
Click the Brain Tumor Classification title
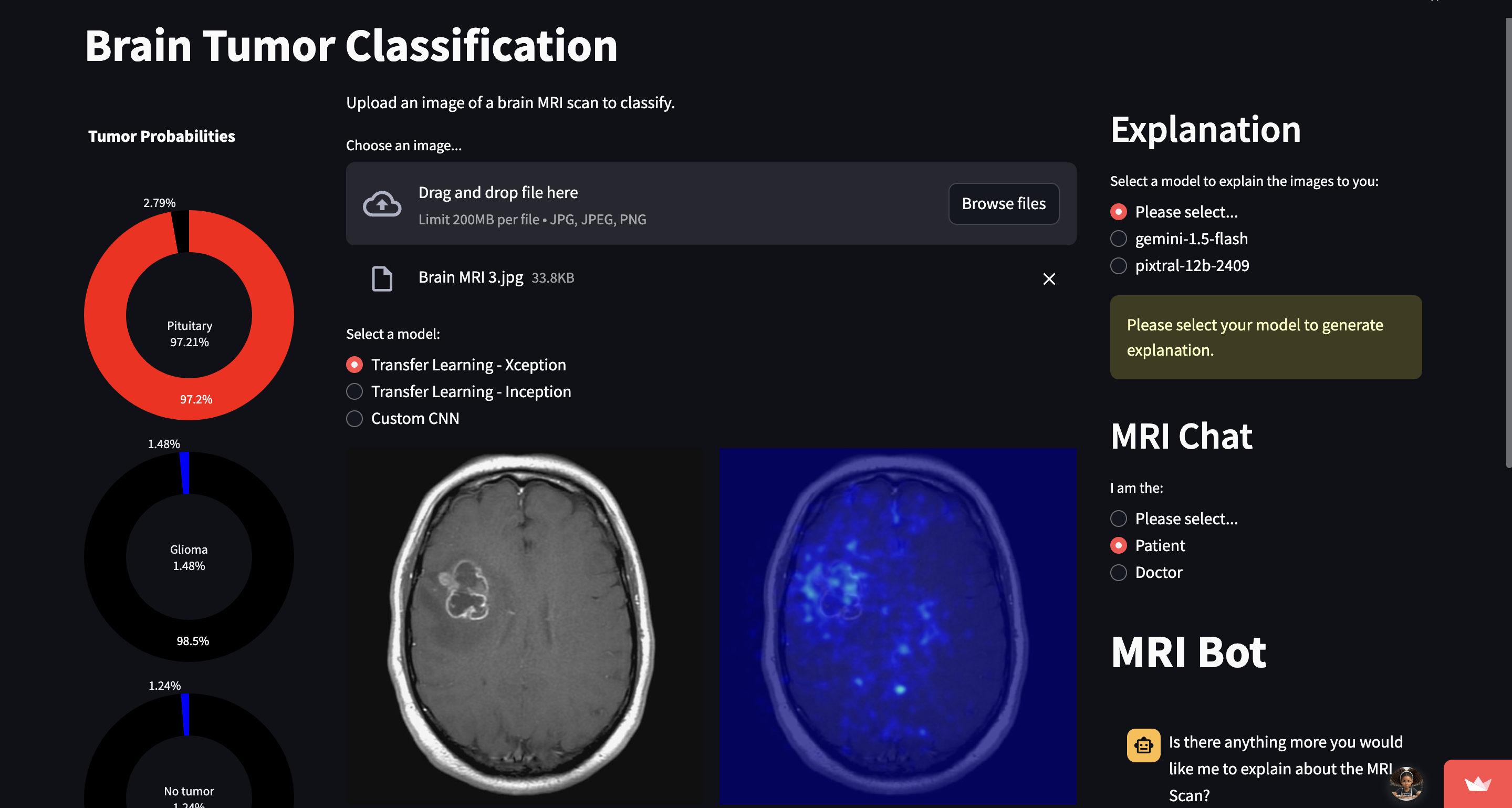pyautogui.click(x=351, y=46)
